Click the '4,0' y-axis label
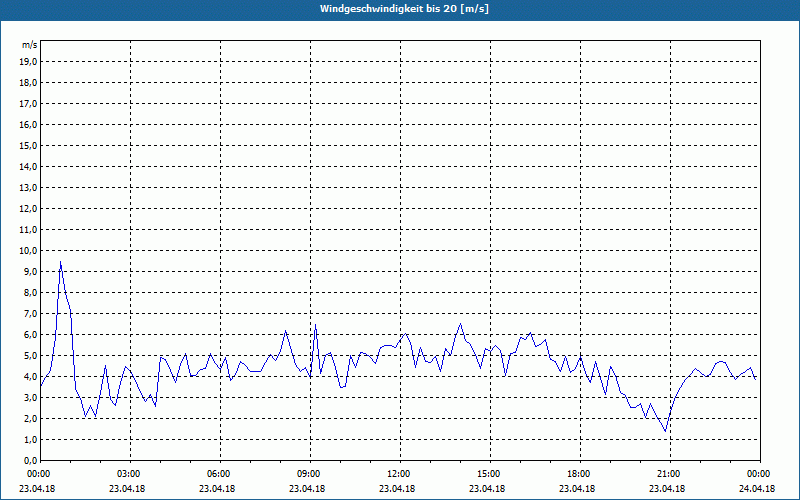800x500 pixels. click(x=32, y=377)
